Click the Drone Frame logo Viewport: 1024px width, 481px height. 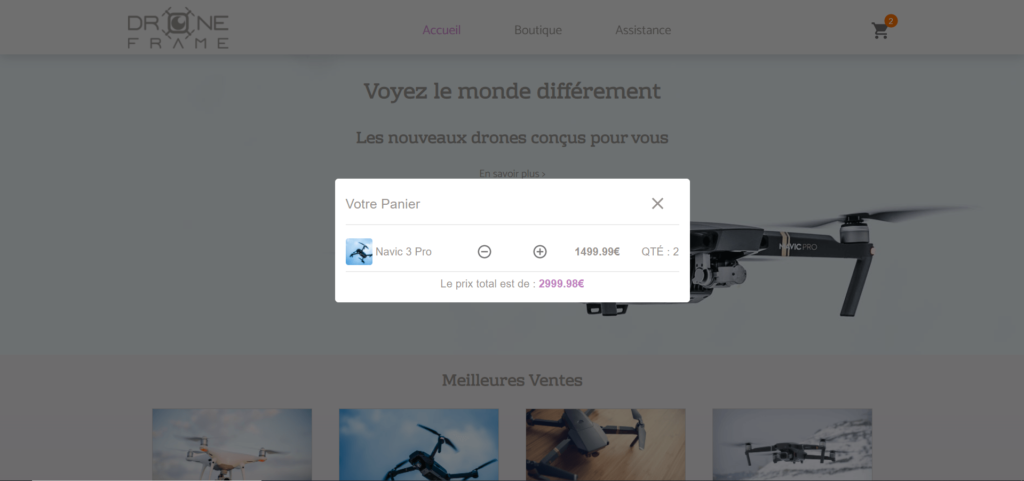coord(178,29)
